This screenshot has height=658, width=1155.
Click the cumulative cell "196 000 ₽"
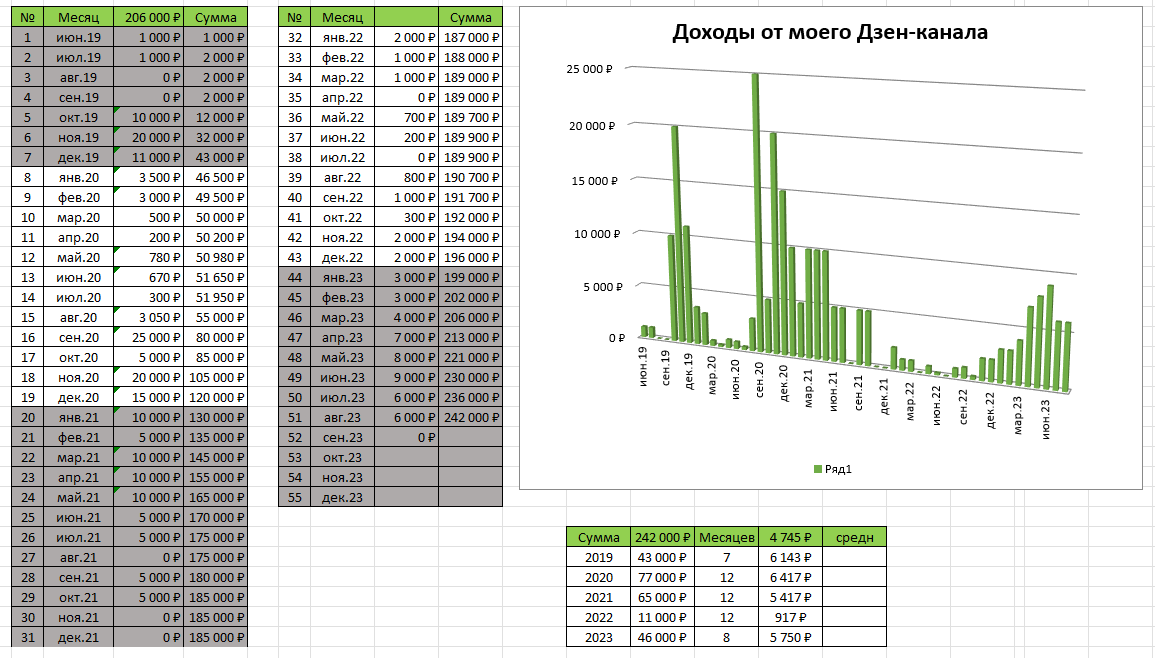(x=471, y=257)
